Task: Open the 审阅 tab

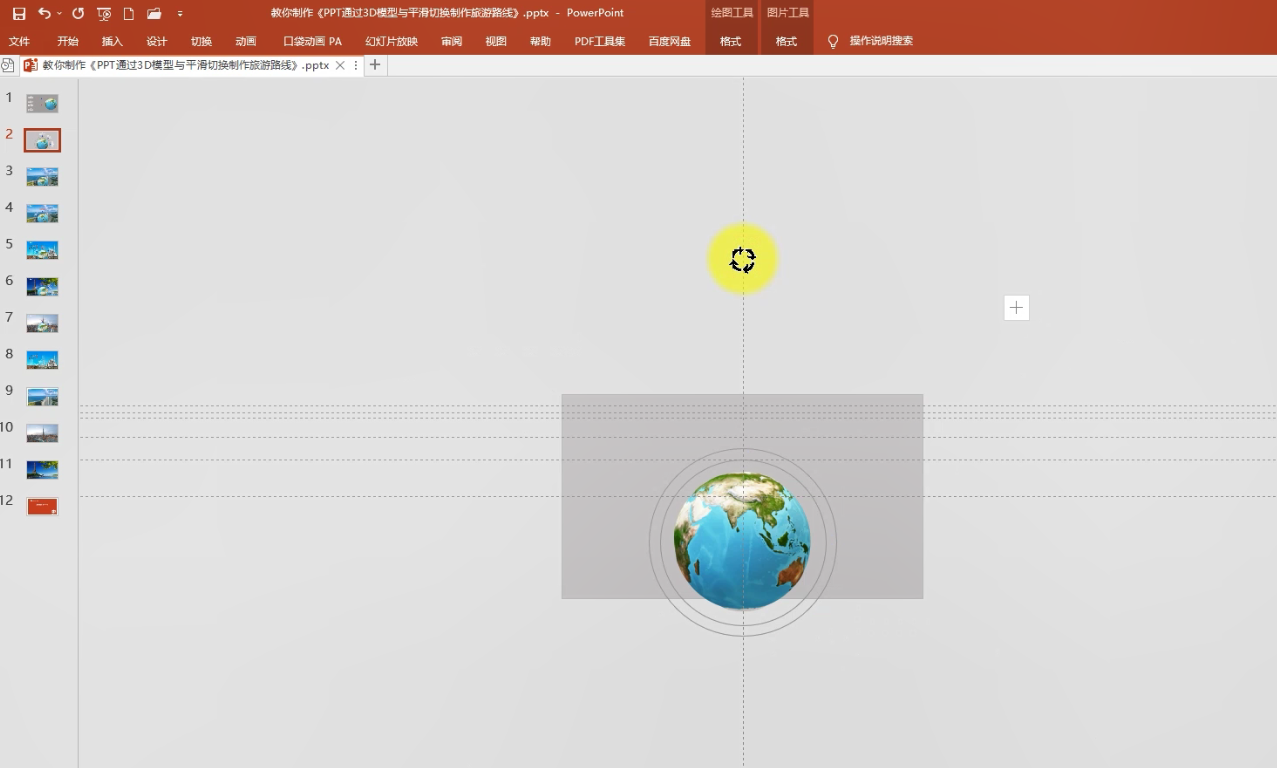Action: pyautogui.click(x=452, y=41)
